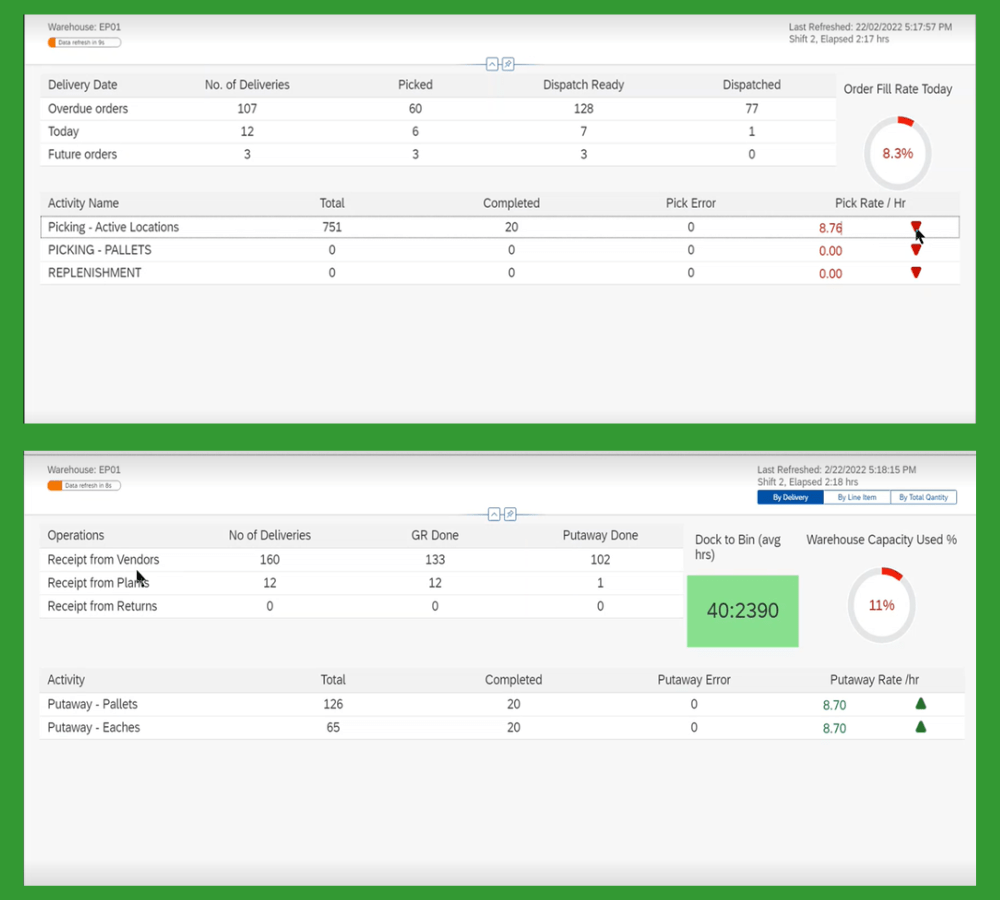The image size is (1000, 900).
Task: Click the Warehouse Capacity 11% donut chart
Action: (881, 605)
